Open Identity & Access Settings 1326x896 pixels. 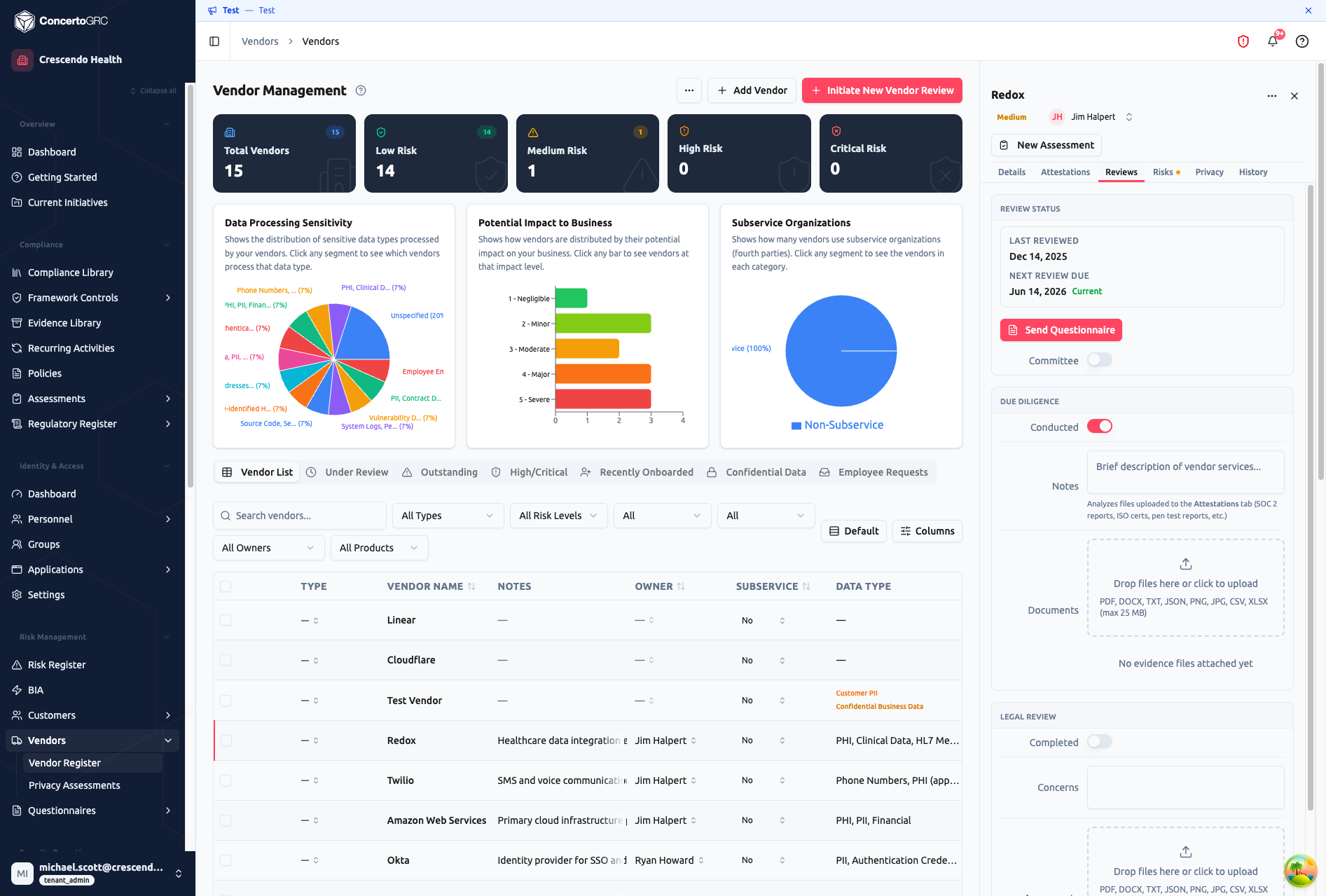46,595
